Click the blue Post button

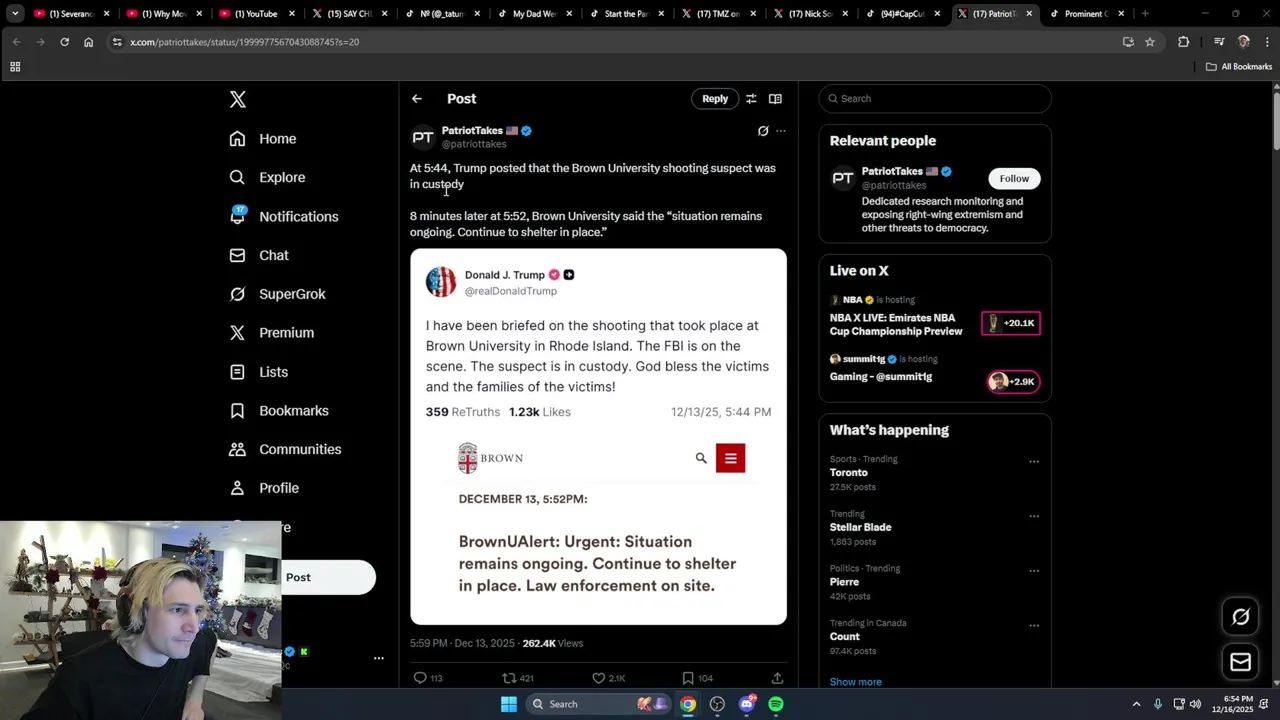click(328, 577)
